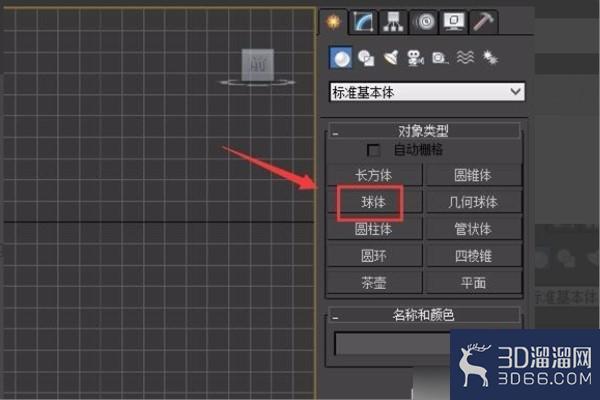This screenshot has width=600, height=400.
Task: Click the 长方体 button
Action: pyautogui.click(x=374, y=175)
